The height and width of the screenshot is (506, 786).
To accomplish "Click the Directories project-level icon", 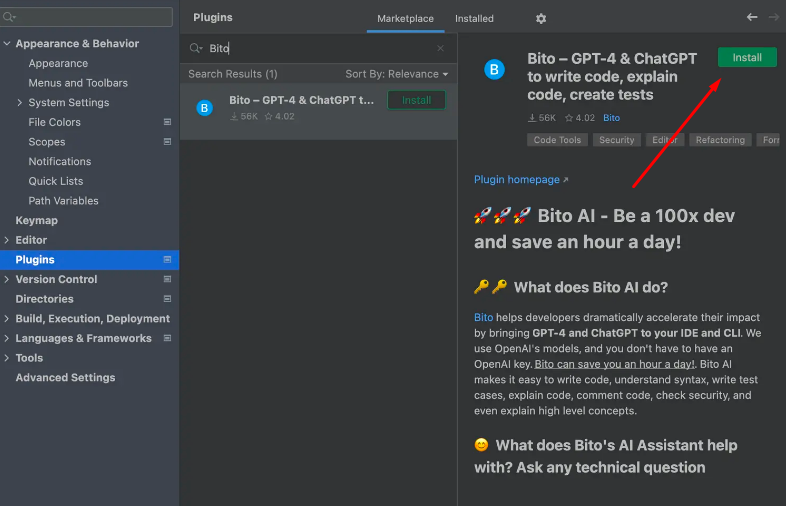I will click(x=167, y=298).
